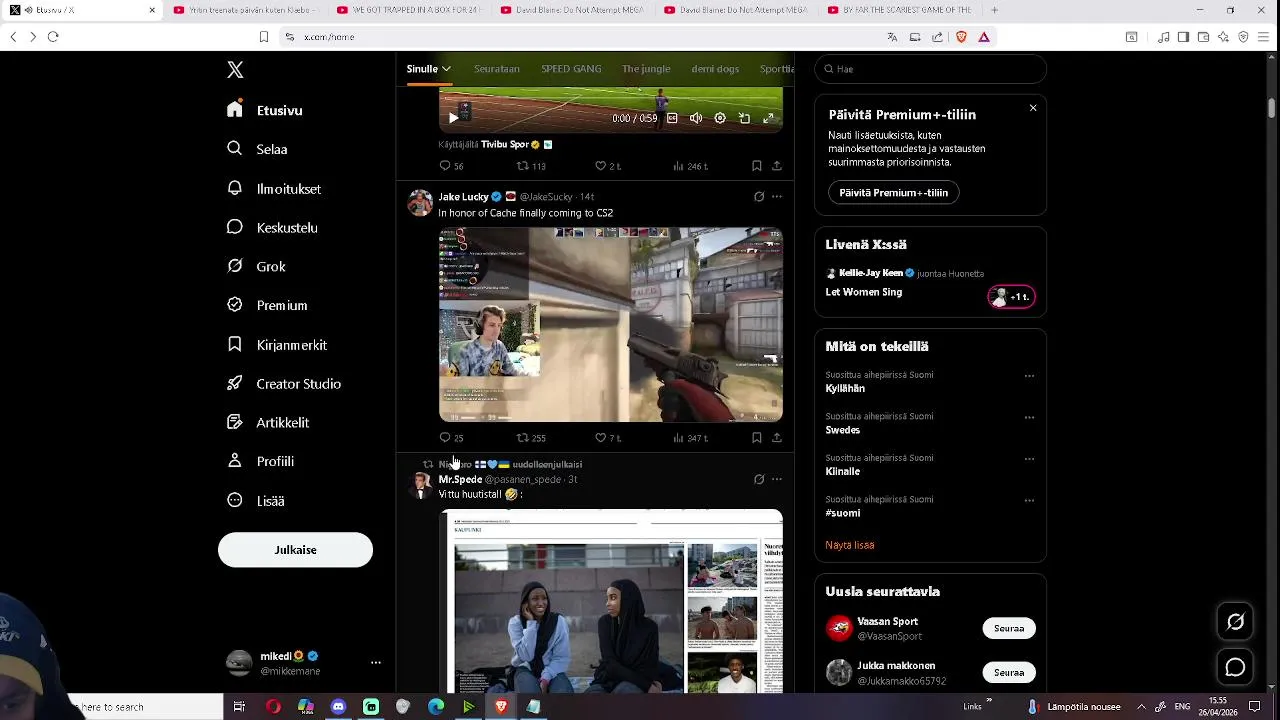Image resolution: width=1280 pixels, height=720 pixels.
Task: Click Näytä lisää link
Action: click(850, 545)
